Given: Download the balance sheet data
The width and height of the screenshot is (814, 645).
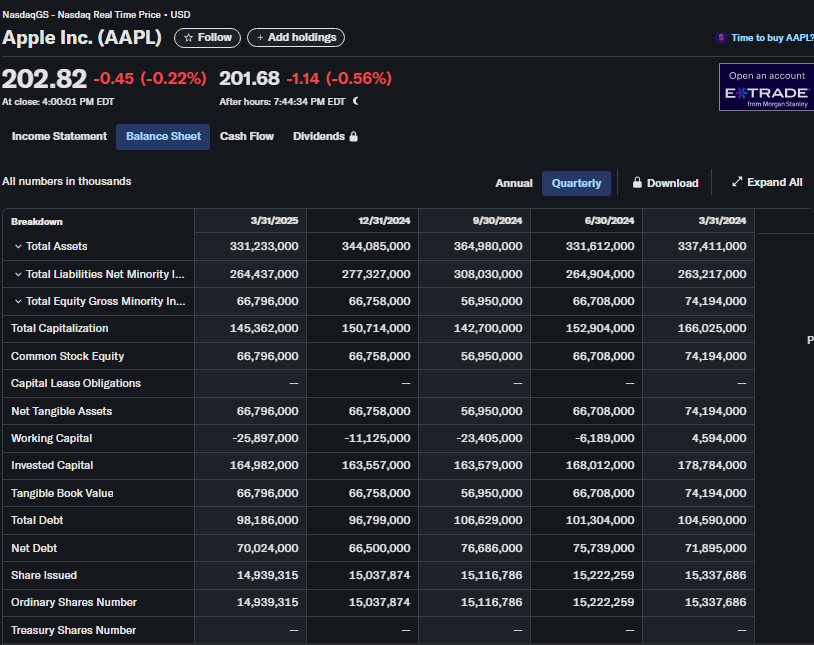Looking at the screenshot, I should click(x=666, y=183).
